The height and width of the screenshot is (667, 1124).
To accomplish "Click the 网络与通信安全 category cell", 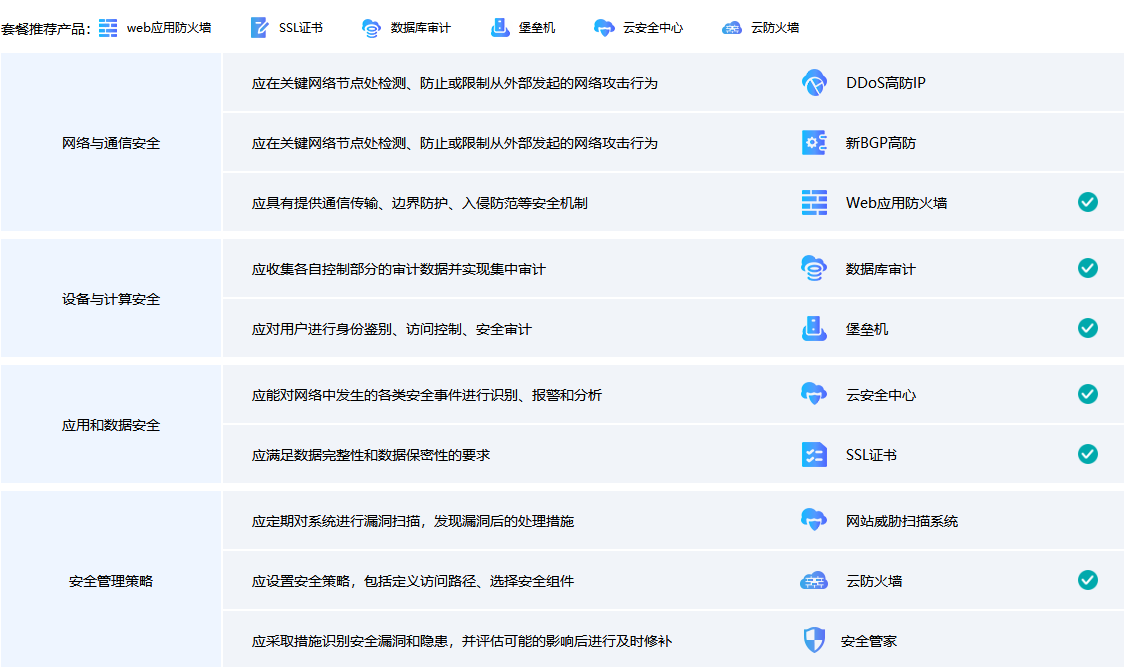I will [x=111, y=143].
